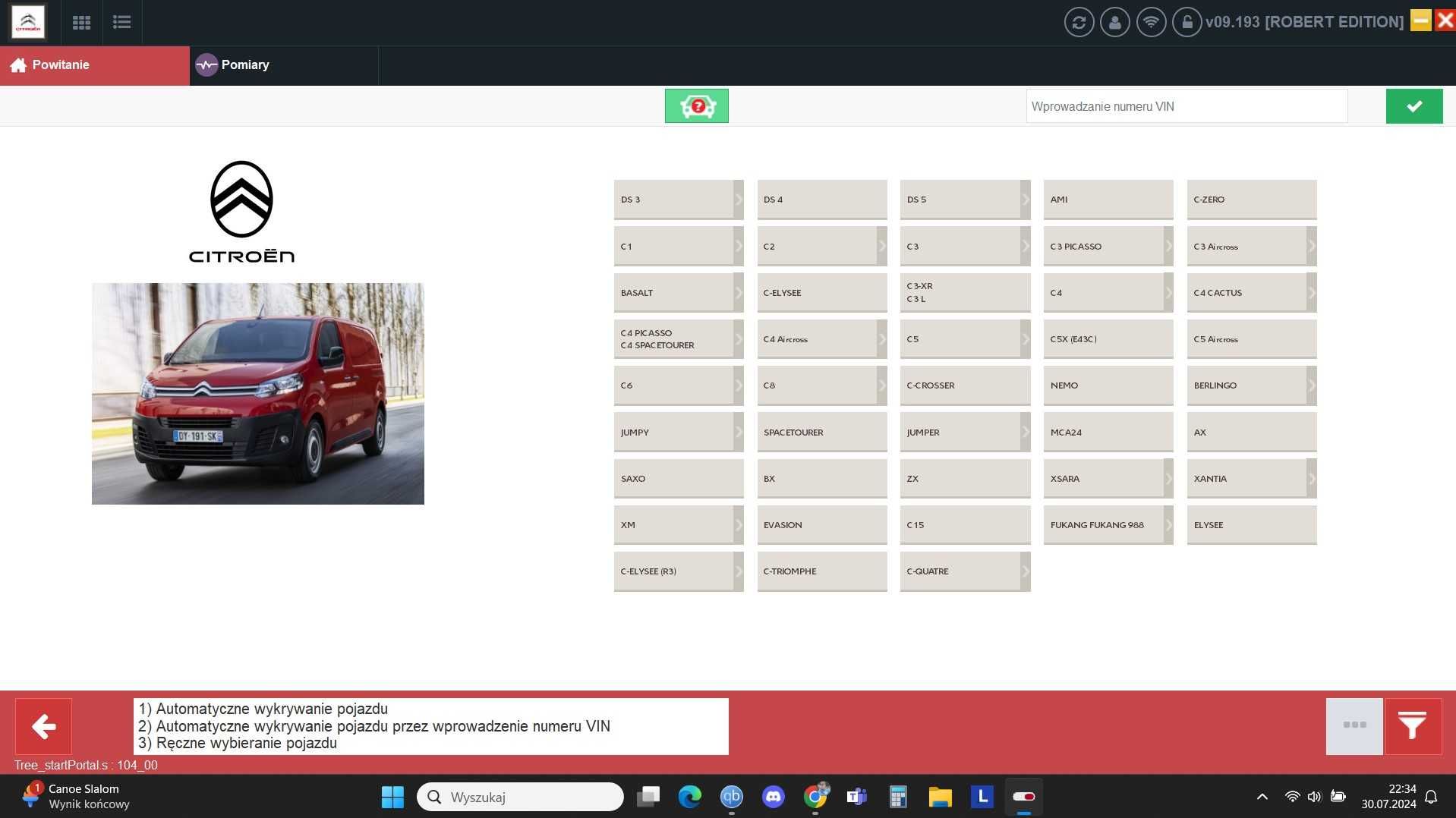
Task: Select the C-ZERO model button
Action: (1252, 200)
